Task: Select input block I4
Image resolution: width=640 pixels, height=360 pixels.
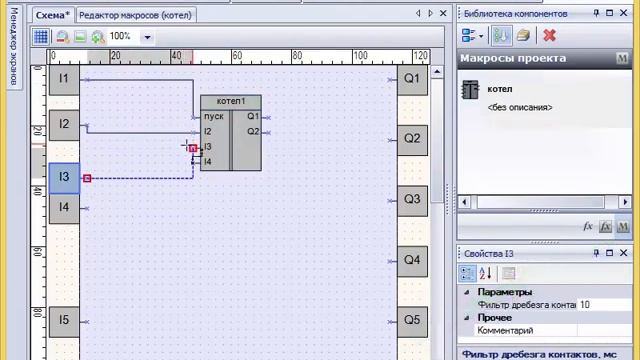Action: (64, 209)
